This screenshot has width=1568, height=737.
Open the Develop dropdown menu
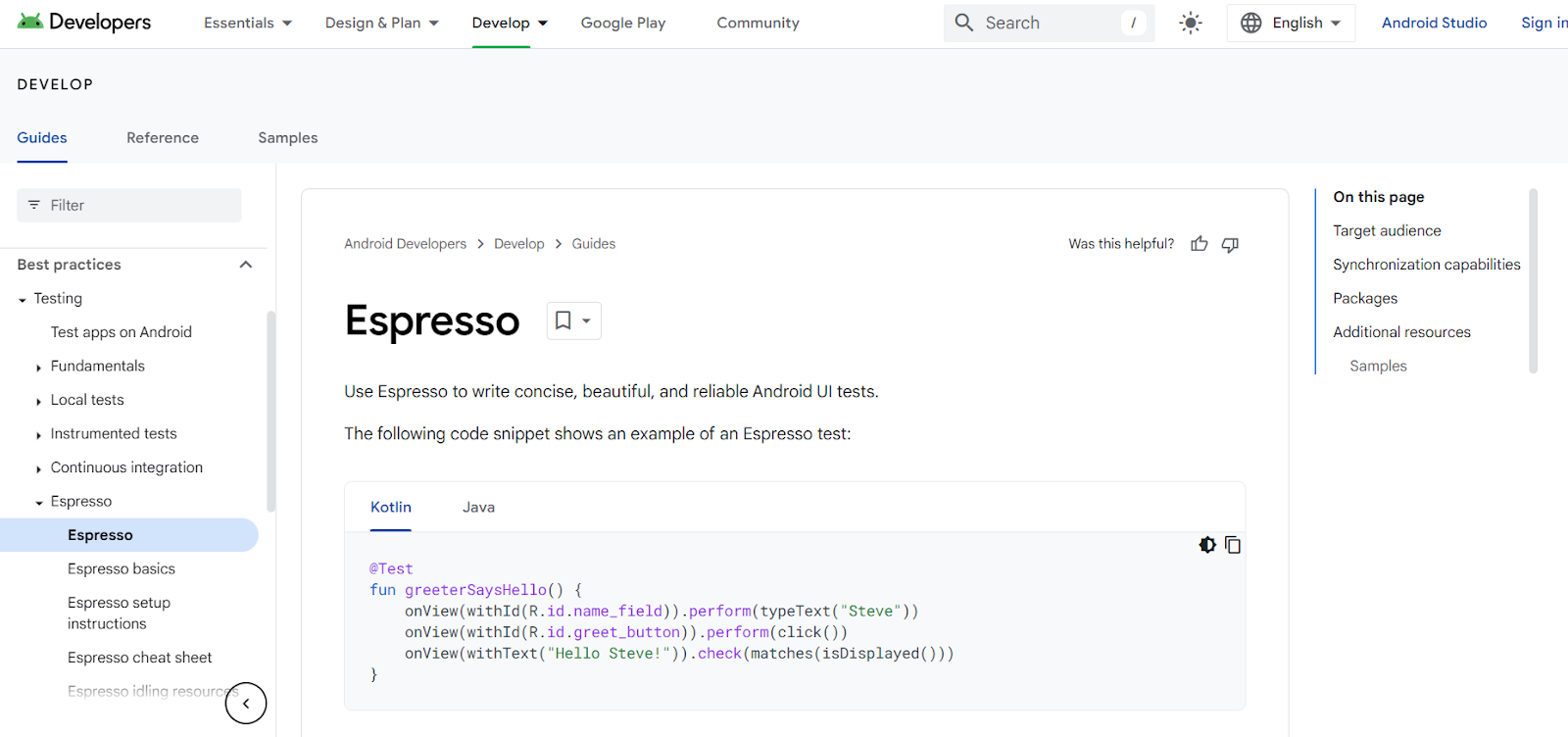510,23
